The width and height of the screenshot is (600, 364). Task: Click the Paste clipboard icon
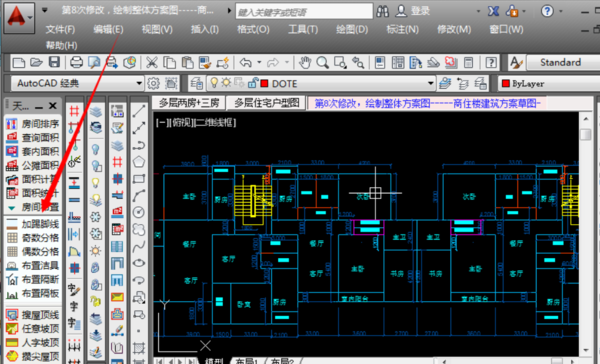tap(187, 62)
